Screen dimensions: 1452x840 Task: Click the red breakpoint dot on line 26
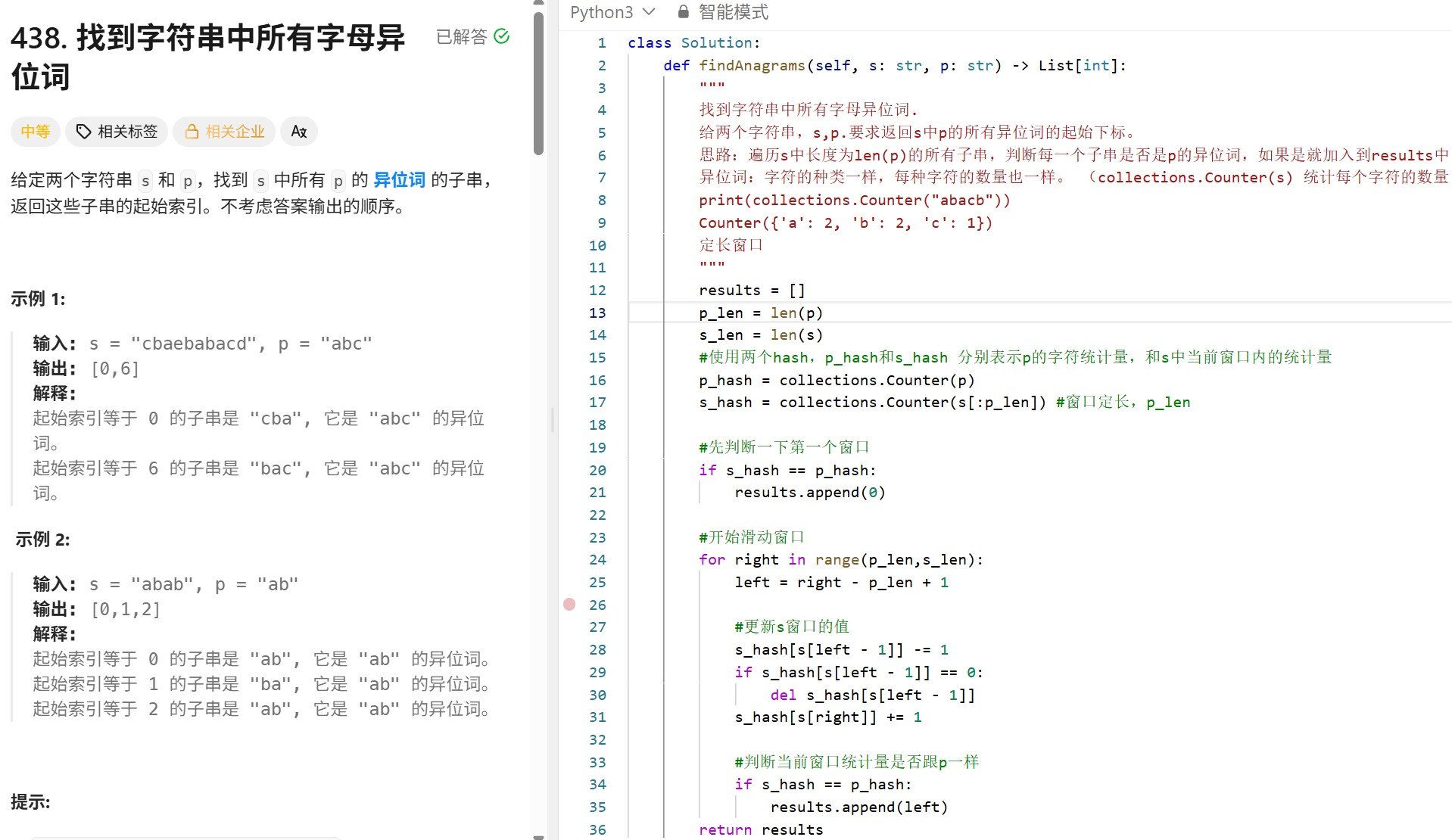(569, 605)
